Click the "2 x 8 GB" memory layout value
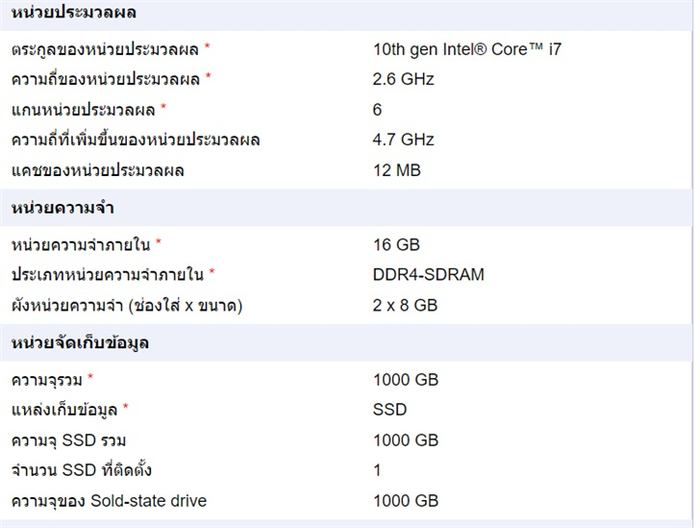700x528 pixels. (x=405, y=304)
